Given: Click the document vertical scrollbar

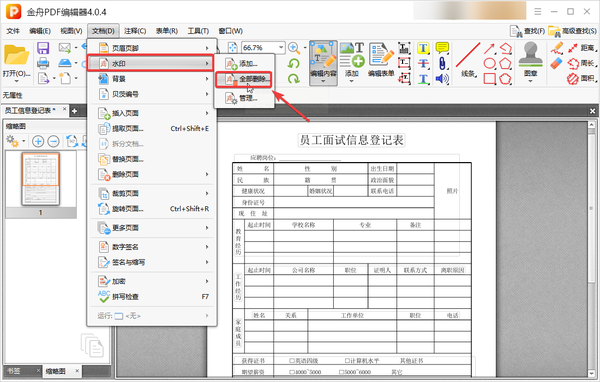Looking at the screenshot, I should [x=592, y=249].
